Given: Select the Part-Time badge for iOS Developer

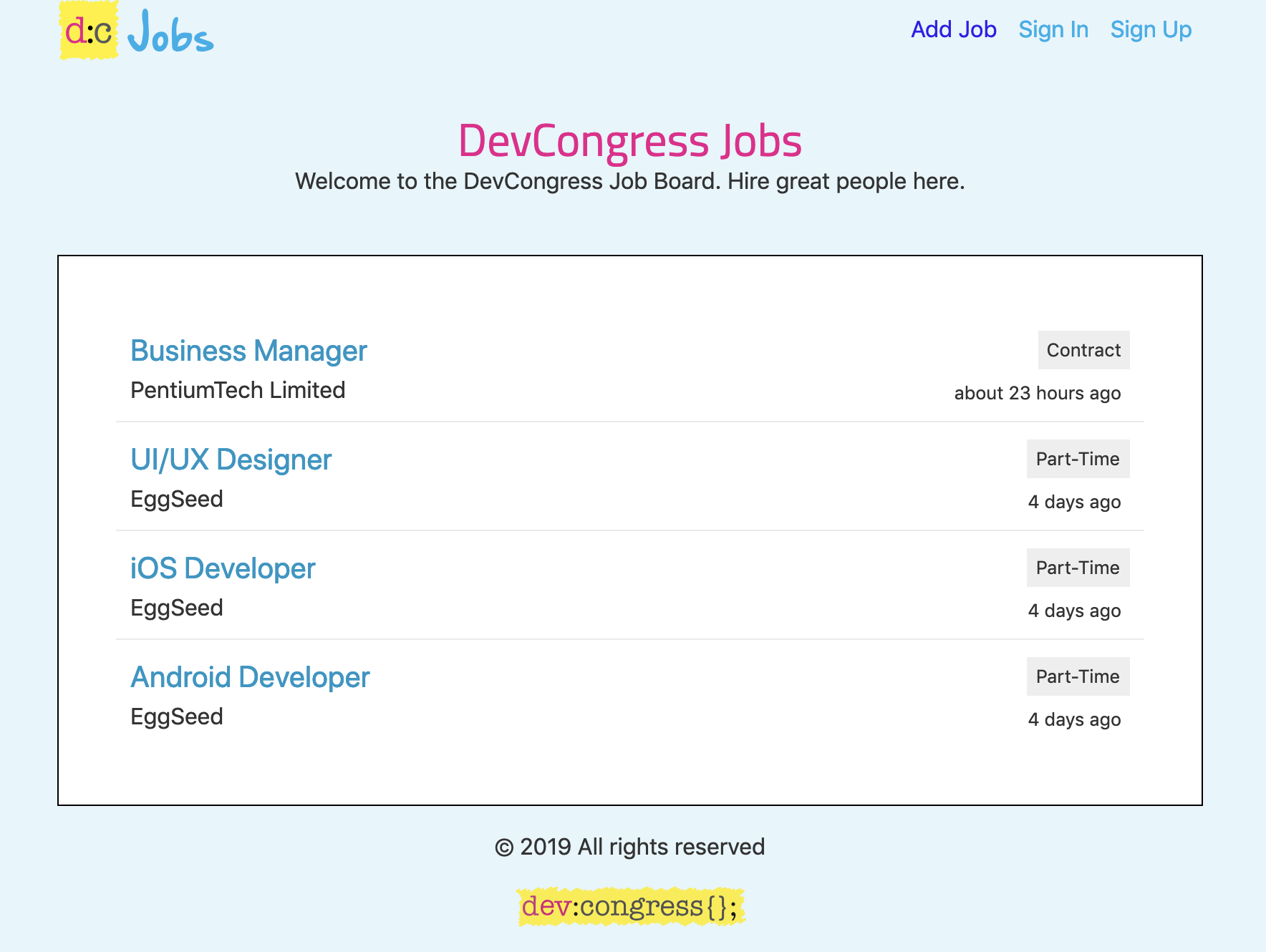Looking at the screenshot, I should (1077, 568).
